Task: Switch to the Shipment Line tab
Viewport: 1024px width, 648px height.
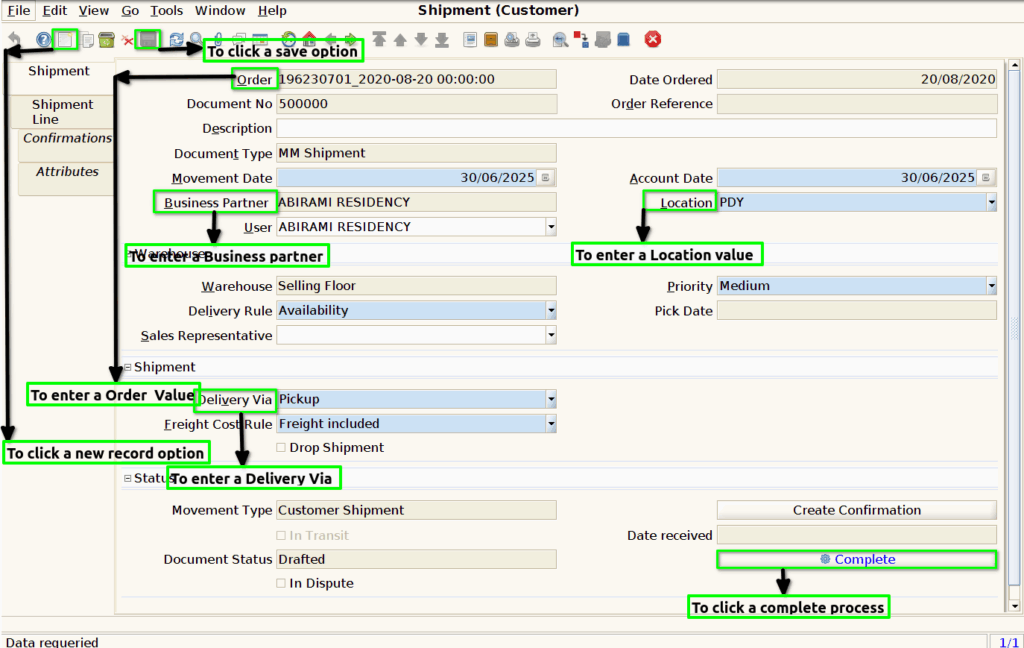Action: 62,112
